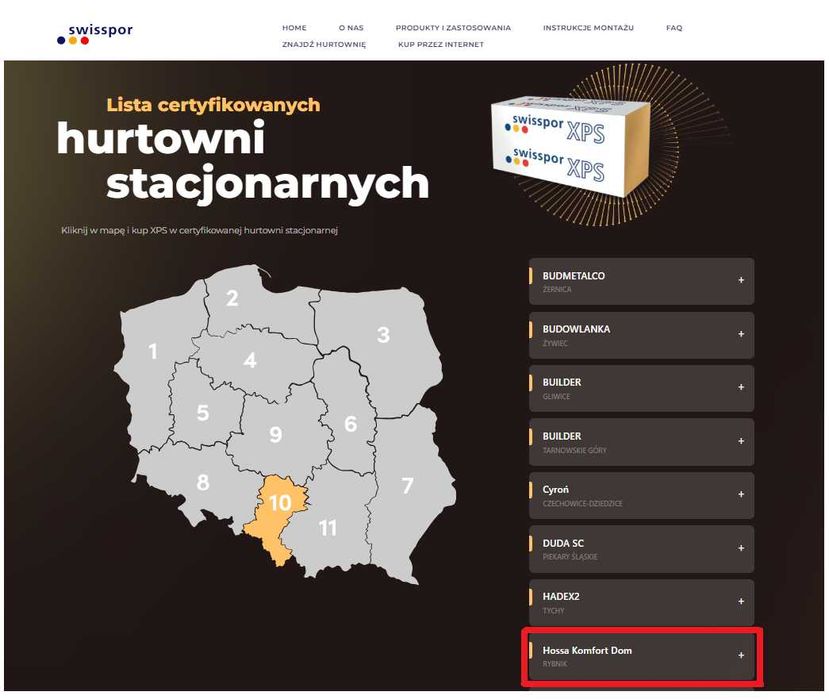Expand BUILDER Tarnowskie Góry plus icon
This screenshot has height=700, width=829.
[741, 441]
